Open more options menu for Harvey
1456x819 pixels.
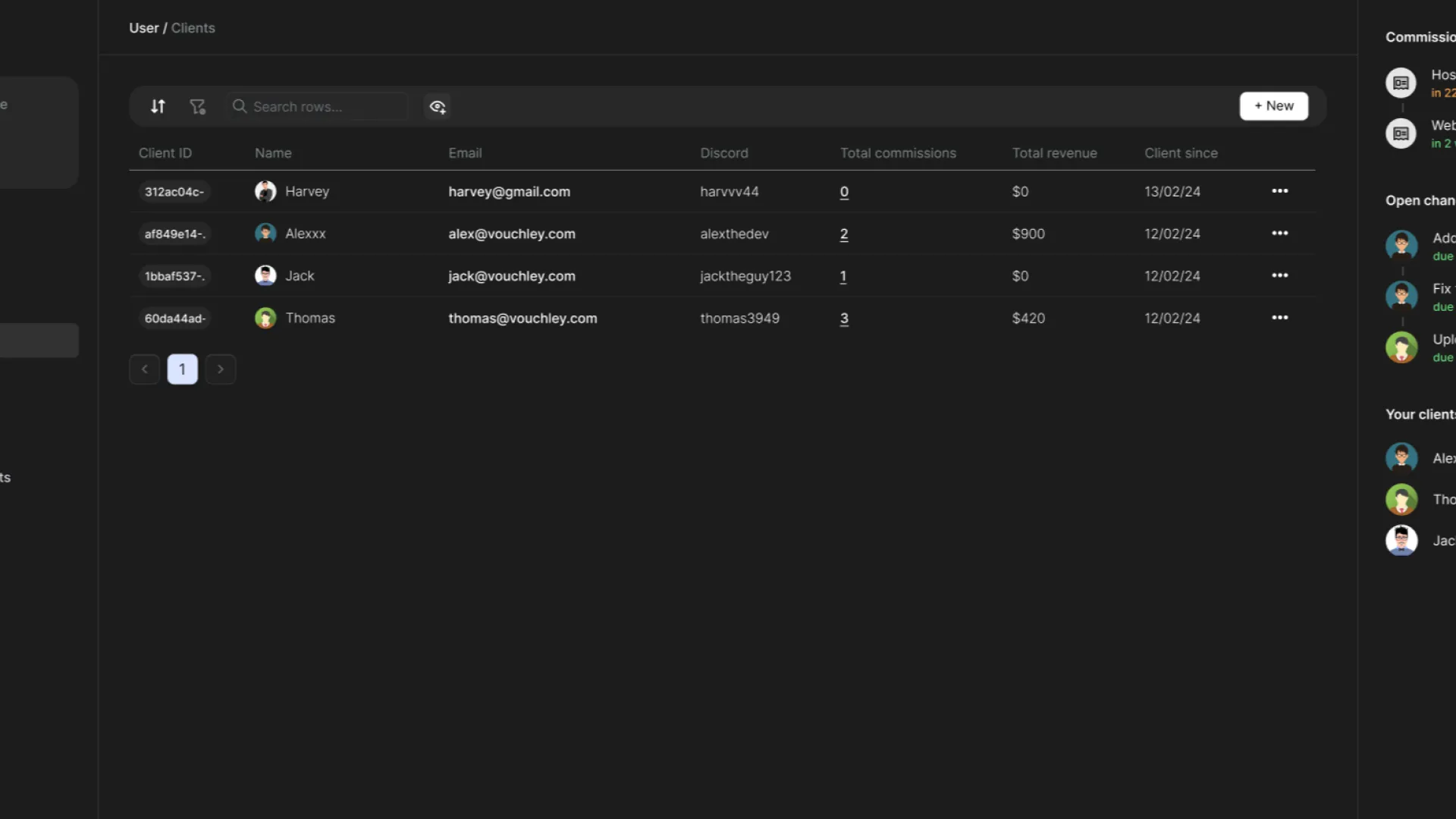(x=1279, y=191)
